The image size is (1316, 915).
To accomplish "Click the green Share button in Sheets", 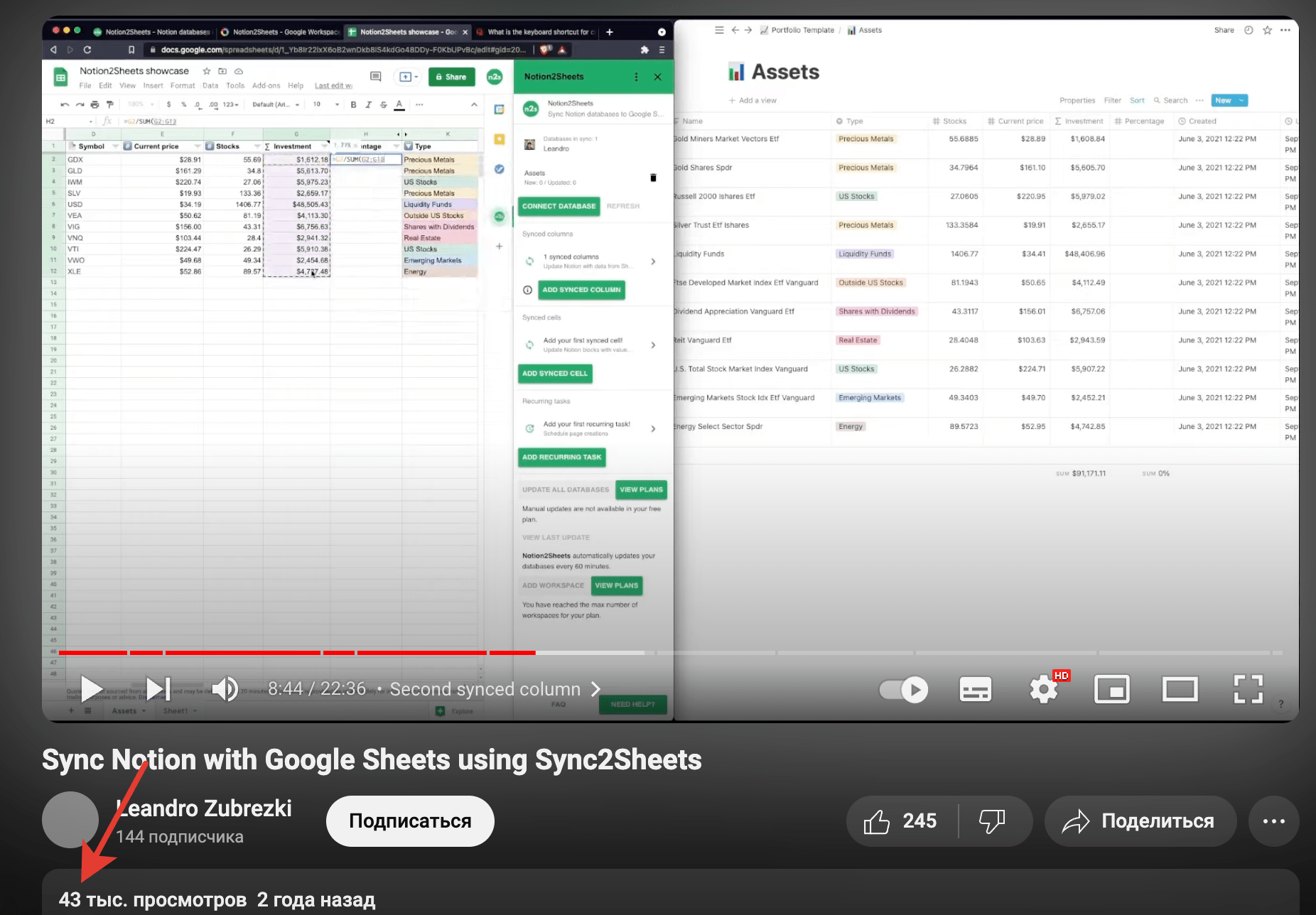I will [451, 77].
